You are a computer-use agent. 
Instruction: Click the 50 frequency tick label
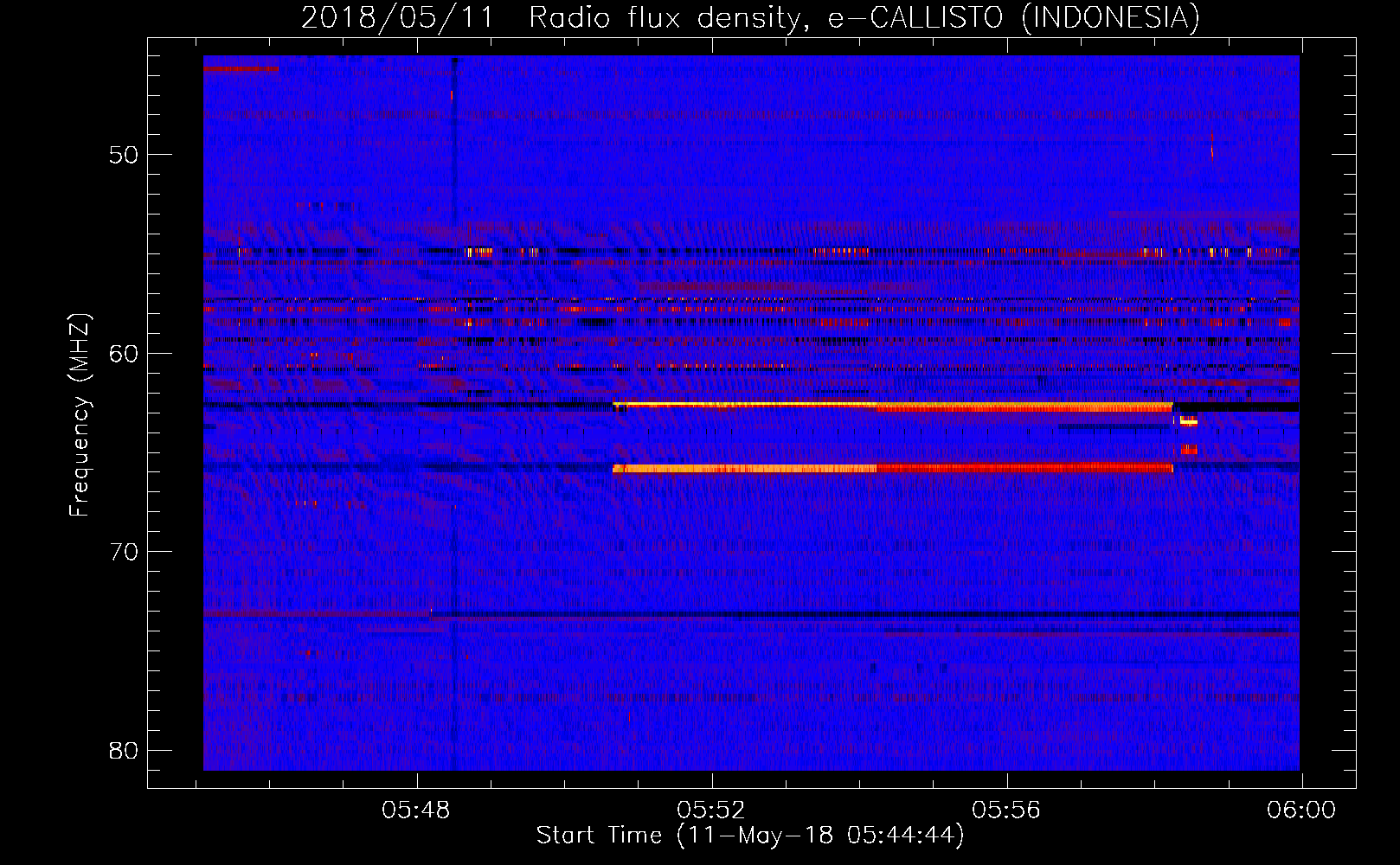(x=124, y=155)
